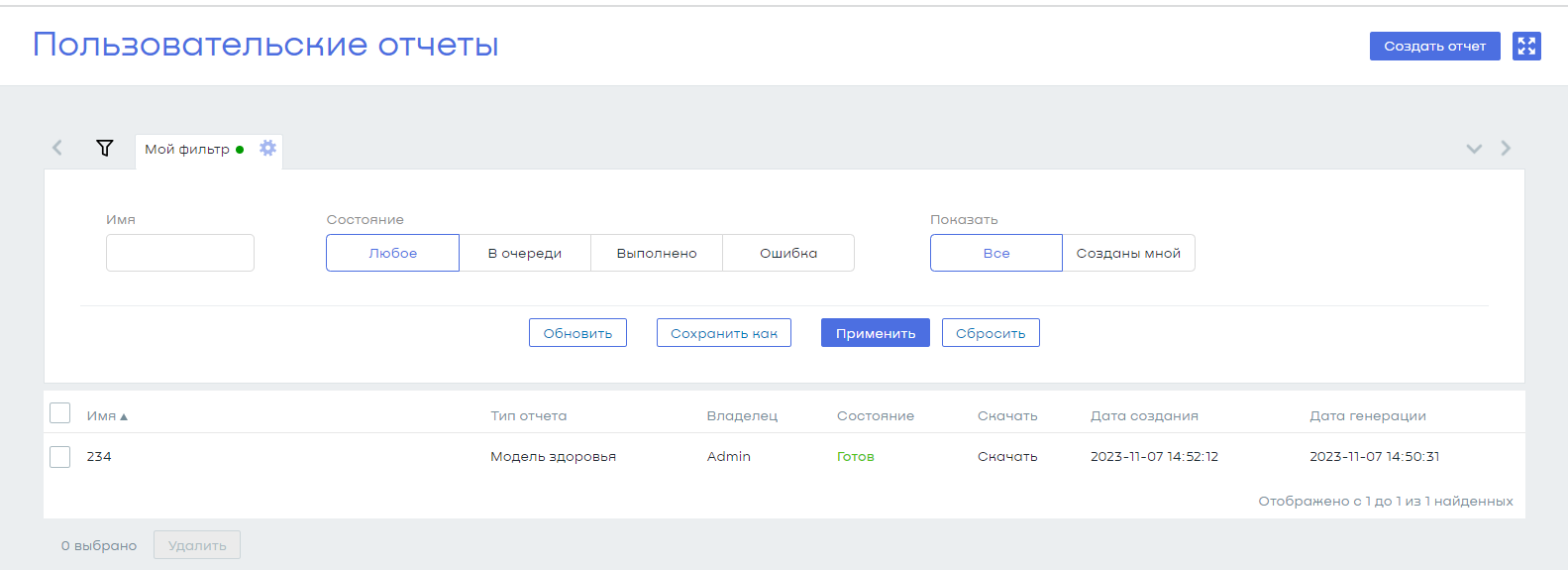This screenshot has height=570, width=1568.
Task: Check the checkbox for row 234
Action: coord(60,457)
